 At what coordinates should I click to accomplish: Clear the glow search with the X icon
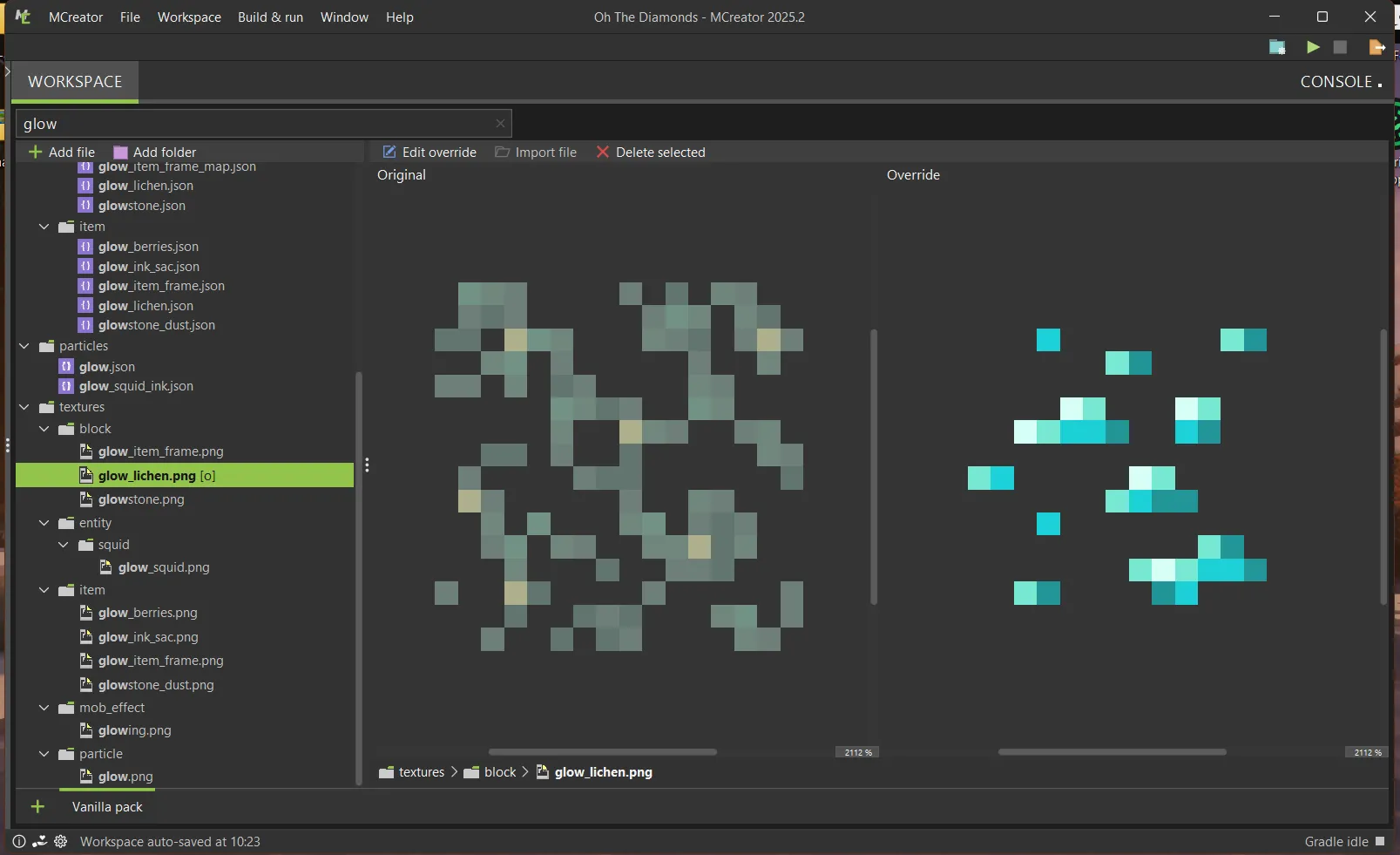coord(500,124)
